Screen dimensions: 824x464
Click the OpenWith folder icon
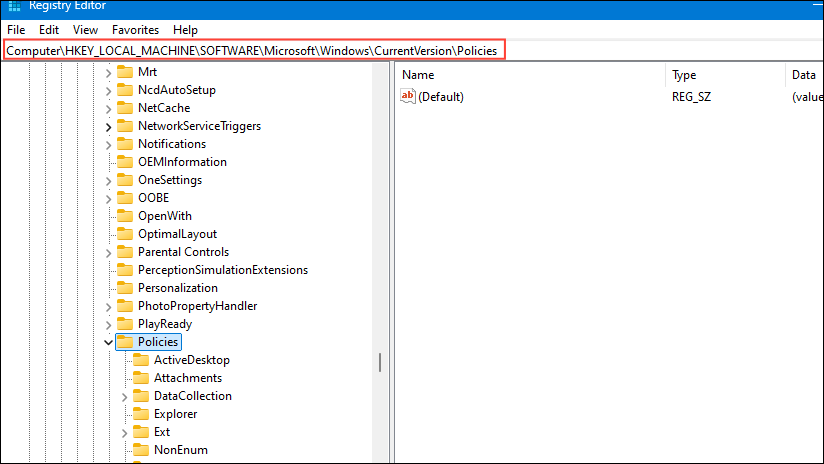[125, 215]
